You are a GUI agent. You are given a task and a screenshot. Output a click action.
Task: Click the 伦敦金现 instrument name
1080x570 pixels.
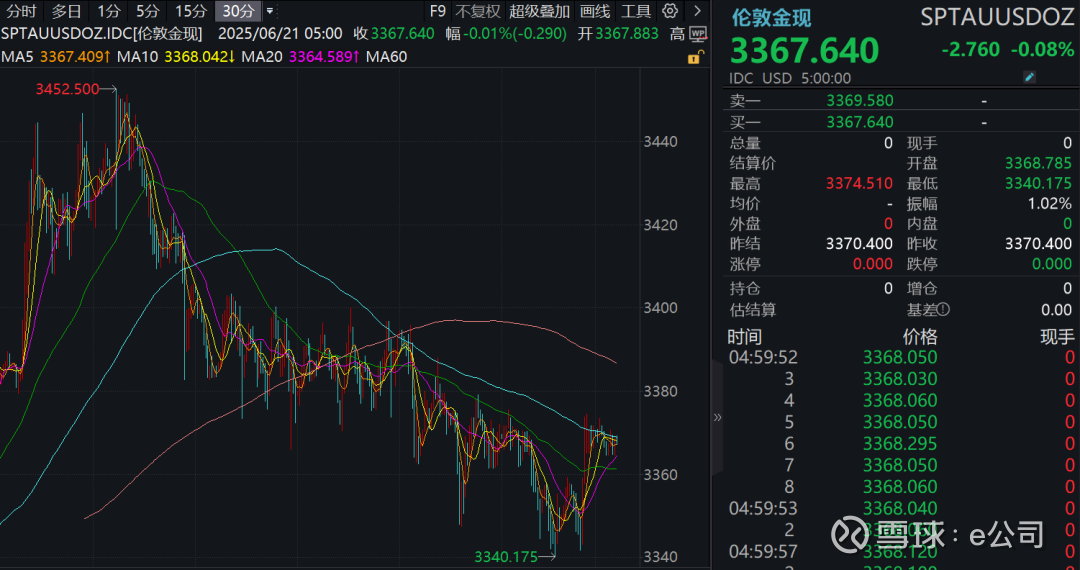point(771,17)
